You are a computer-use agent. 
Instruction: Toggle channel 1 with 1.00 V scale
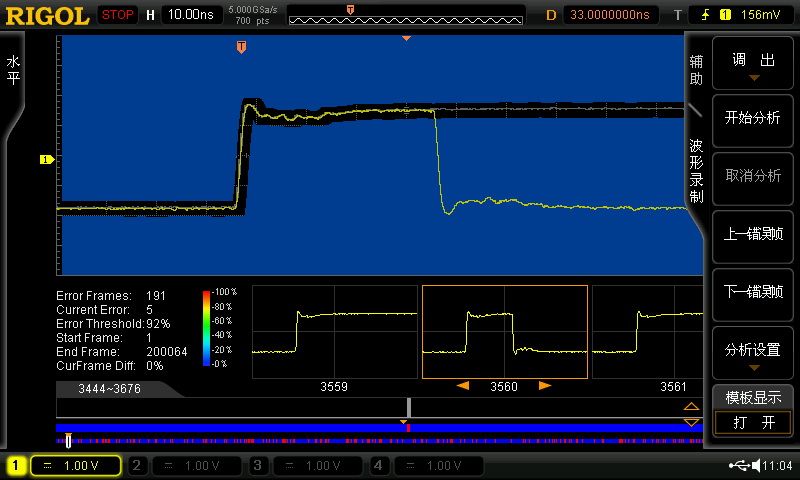(x=64, y=466)
